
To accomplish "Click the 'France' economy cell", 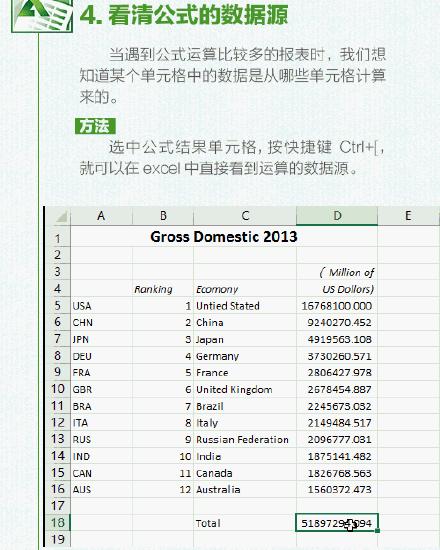I will point(245,373).
